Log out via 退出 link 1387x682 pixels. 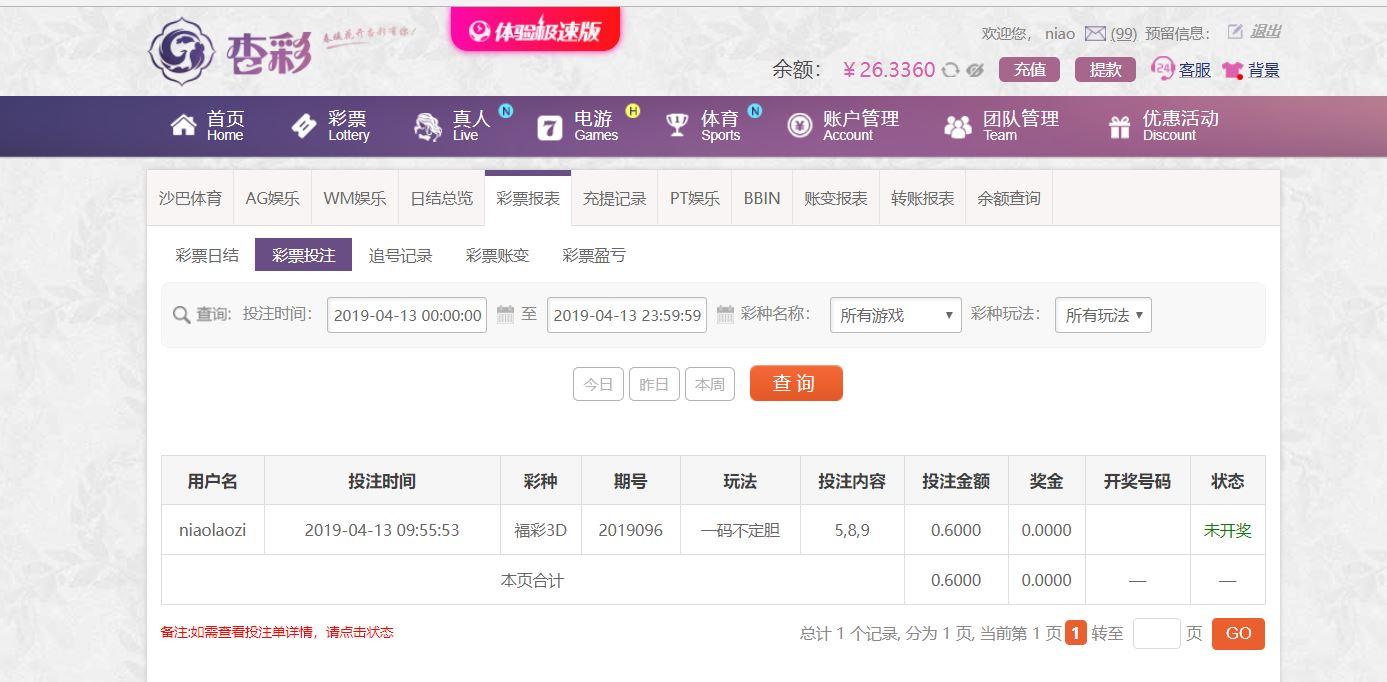[1265, 32]
